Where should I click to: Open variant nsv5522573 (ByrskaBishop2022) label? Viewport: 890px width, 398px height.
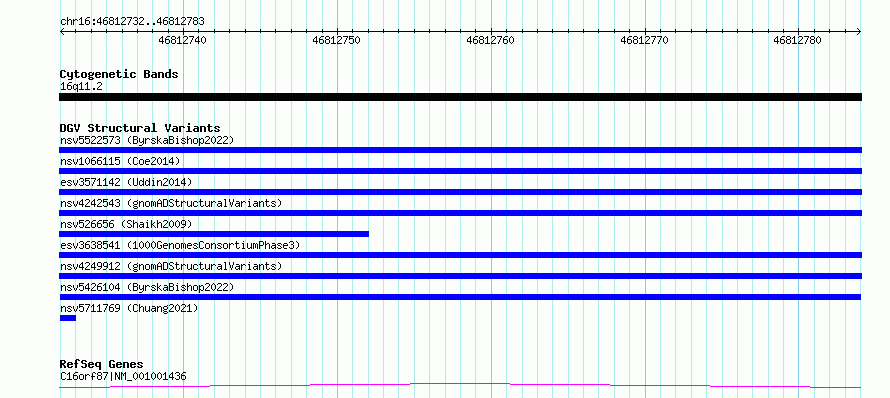pyautogui.click(x=147, y=140)
